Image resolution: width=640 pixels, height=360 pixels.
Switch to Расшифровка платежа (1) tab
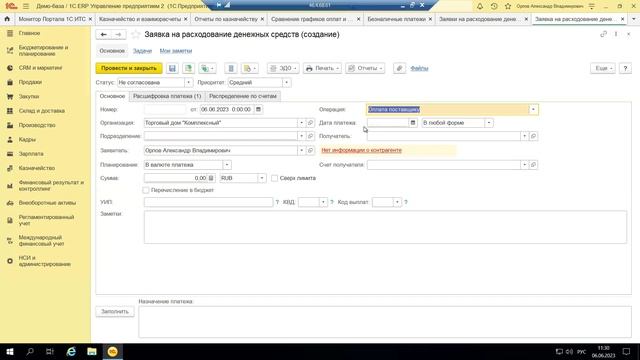167,96
